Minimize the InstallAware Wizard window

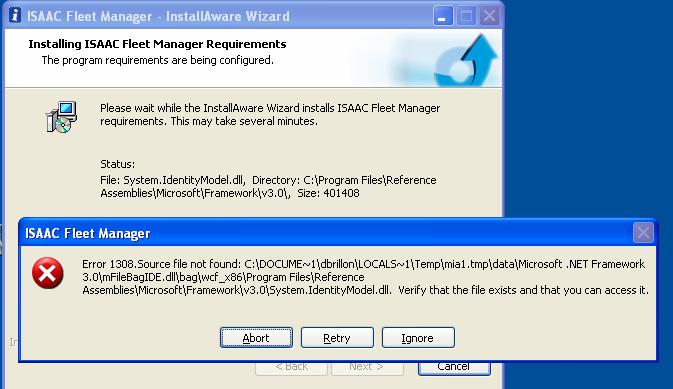pos(443,16)
